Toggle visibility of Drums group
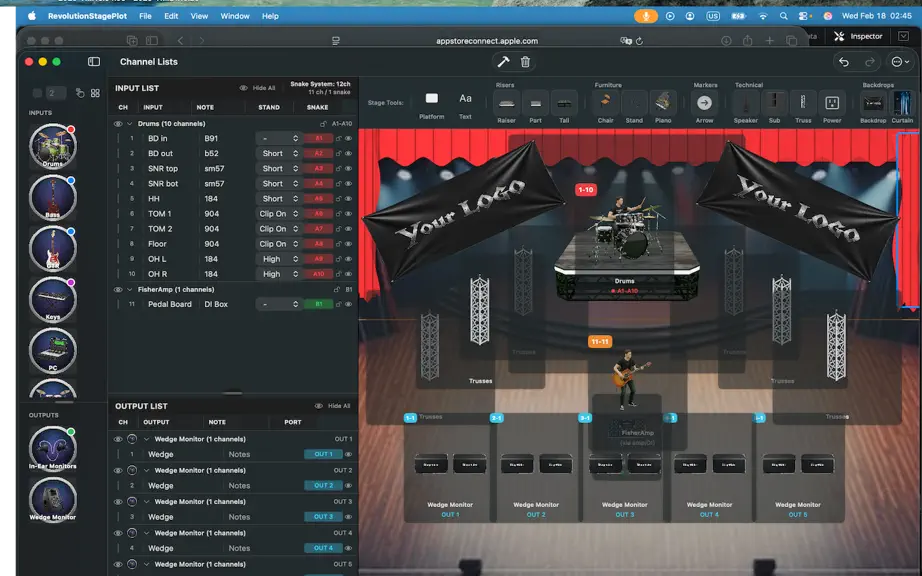This screenshot has height=576, width=922. tap(118, 124)
